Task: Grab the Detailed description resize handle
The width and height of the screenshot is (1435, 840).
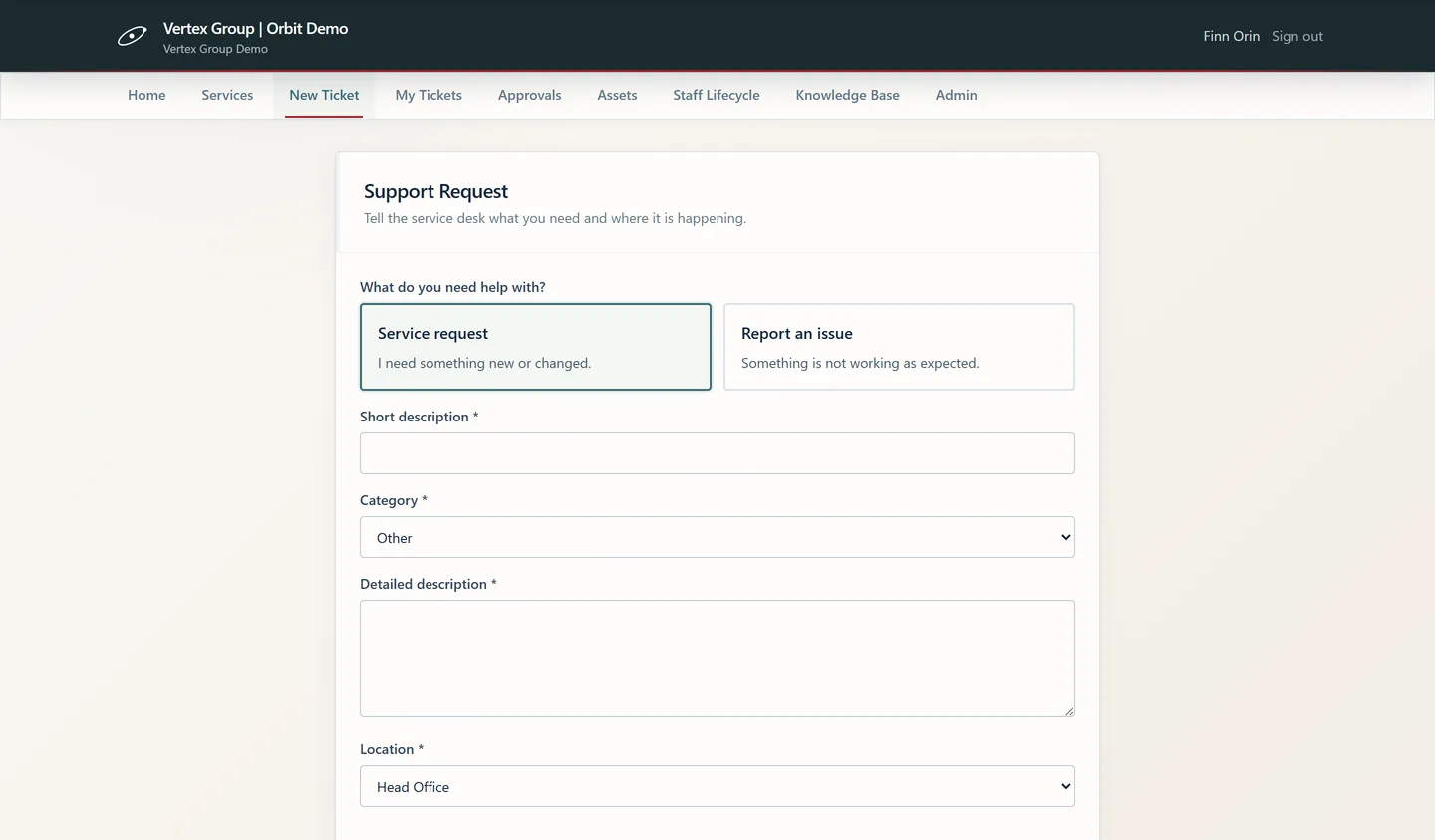Action: coord(1068,710)
